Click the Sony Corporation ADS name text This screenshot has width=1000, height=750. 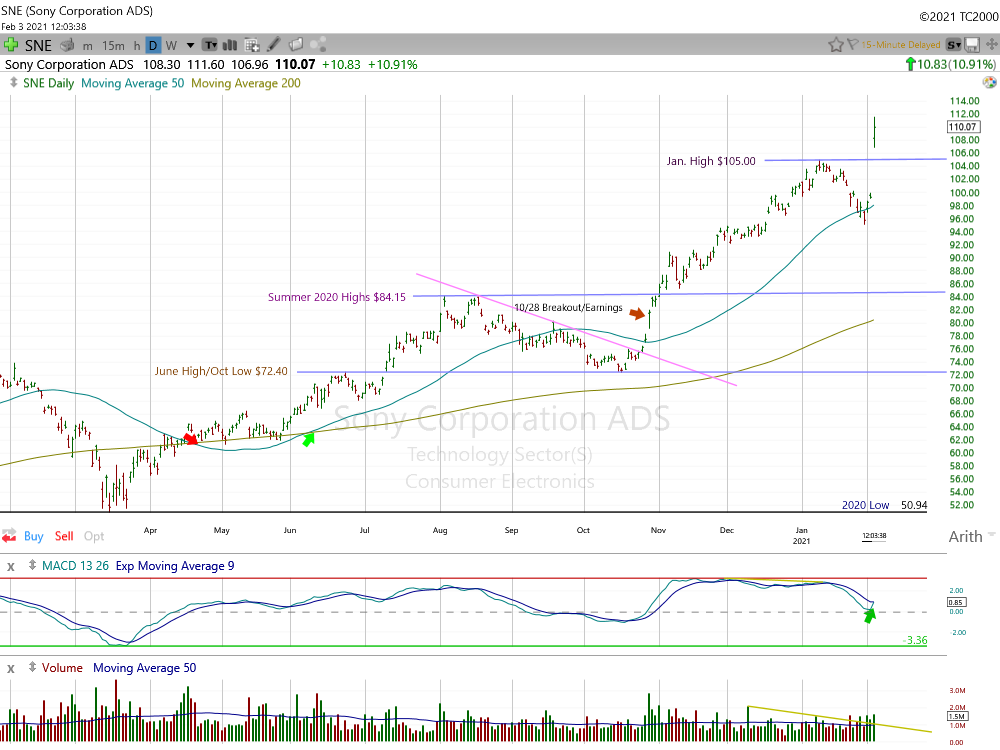point(69,64)
